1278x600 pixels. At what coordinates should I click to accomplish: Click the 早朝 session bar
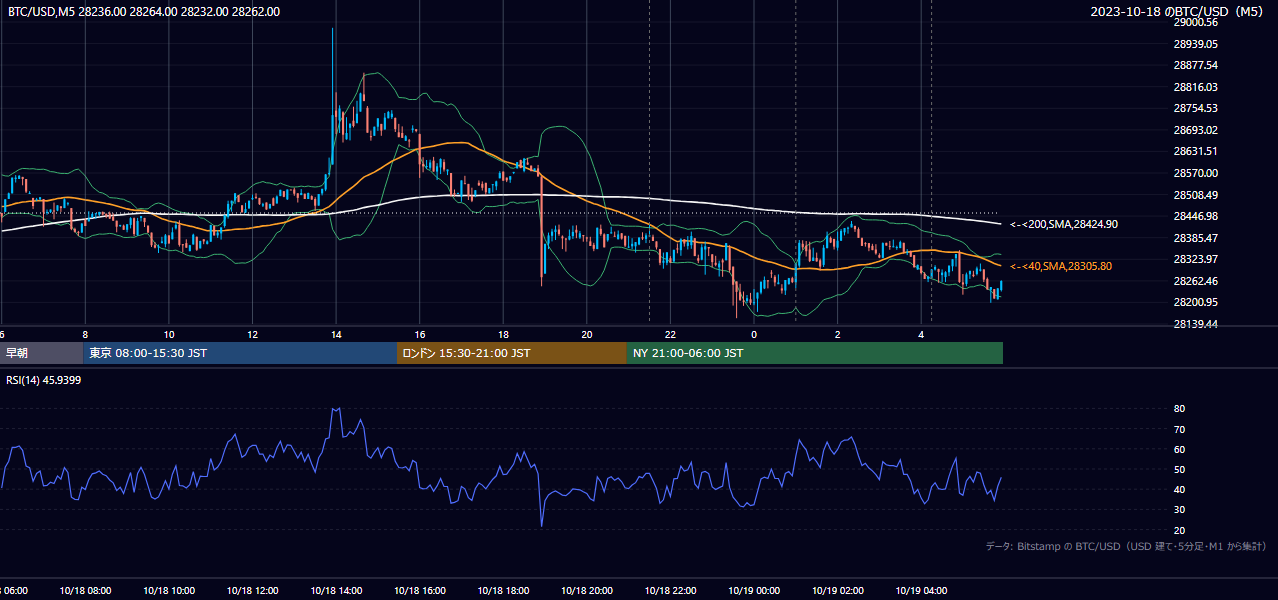pyautogui.click(x=41, y=353)
